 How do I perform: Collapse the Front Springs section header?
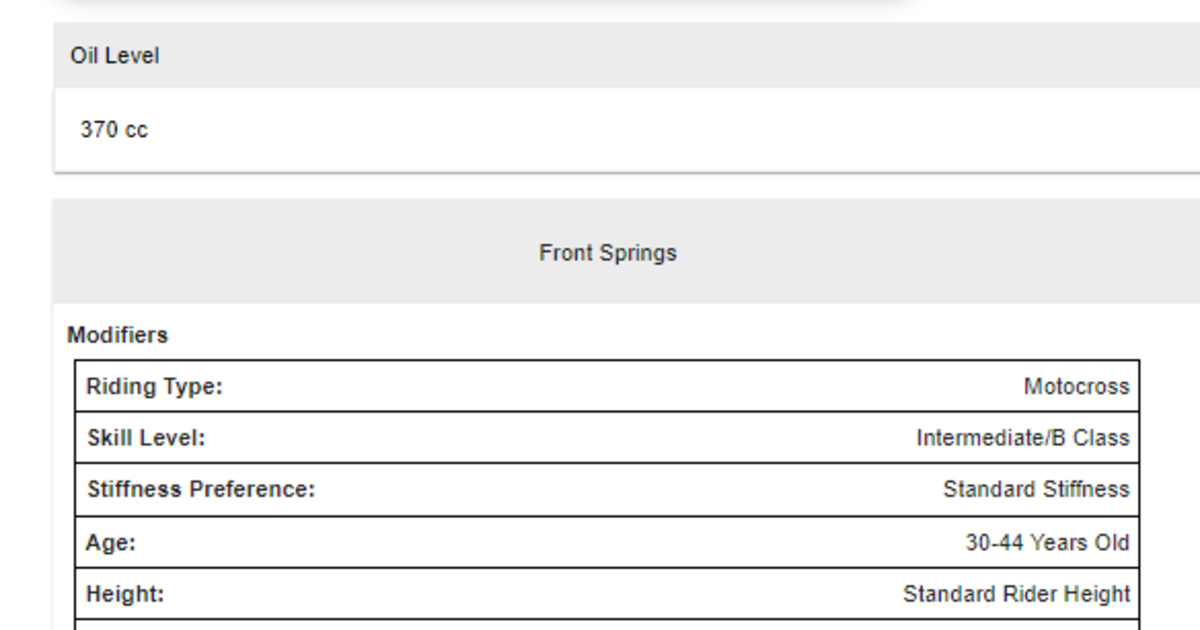pos(607,253)
